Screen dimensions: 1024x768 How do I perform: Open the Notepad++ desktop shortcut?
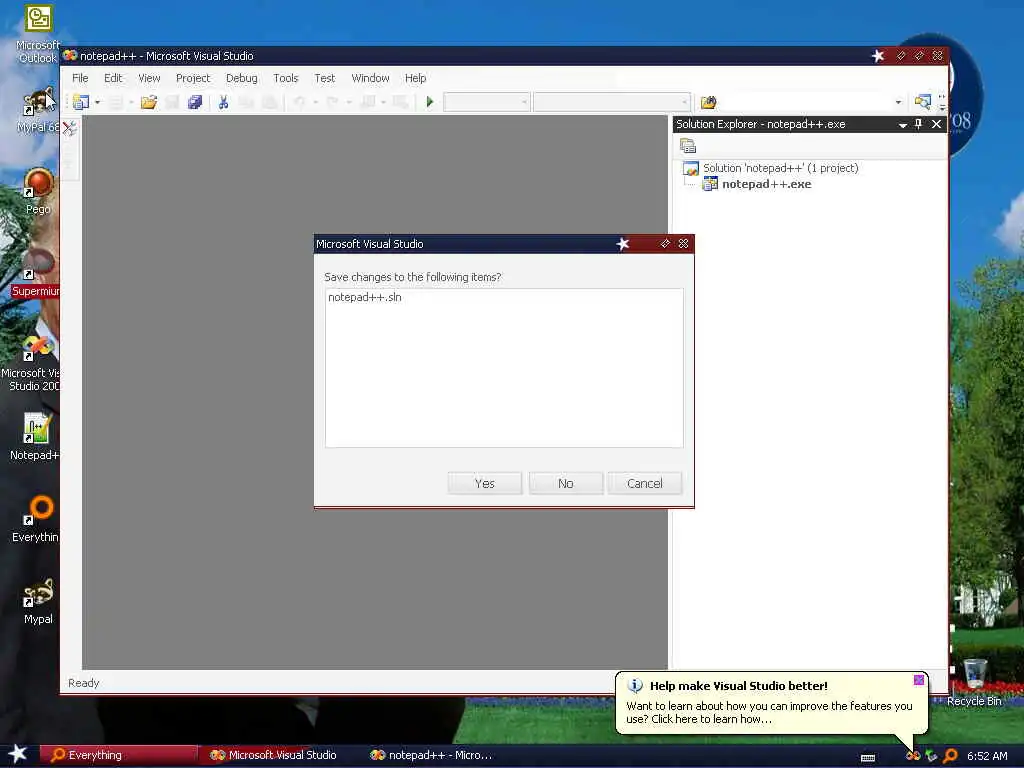point(35,436)
